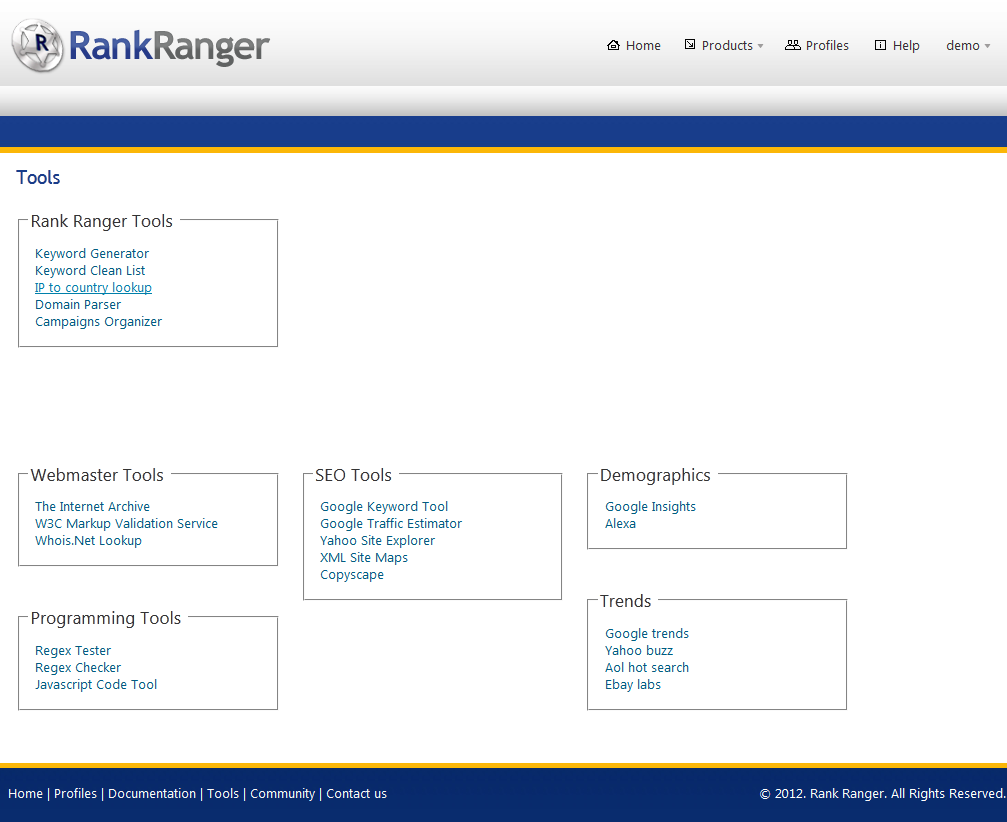Click the Profiles people icon
Screen dimensions: 1007x822
coord(792,45)
